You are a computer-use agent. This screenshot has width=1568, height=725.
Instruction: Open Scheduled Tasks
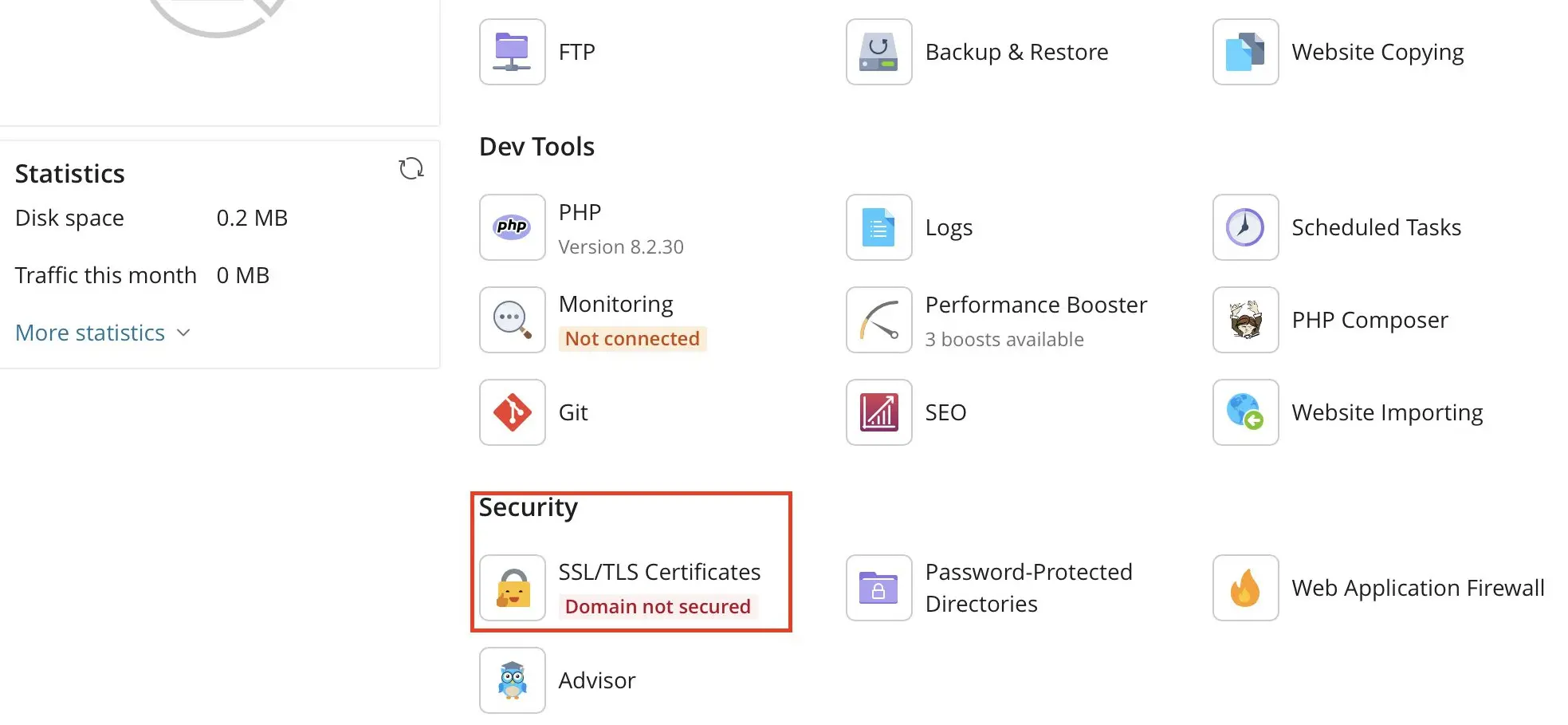click(1244, 227)
